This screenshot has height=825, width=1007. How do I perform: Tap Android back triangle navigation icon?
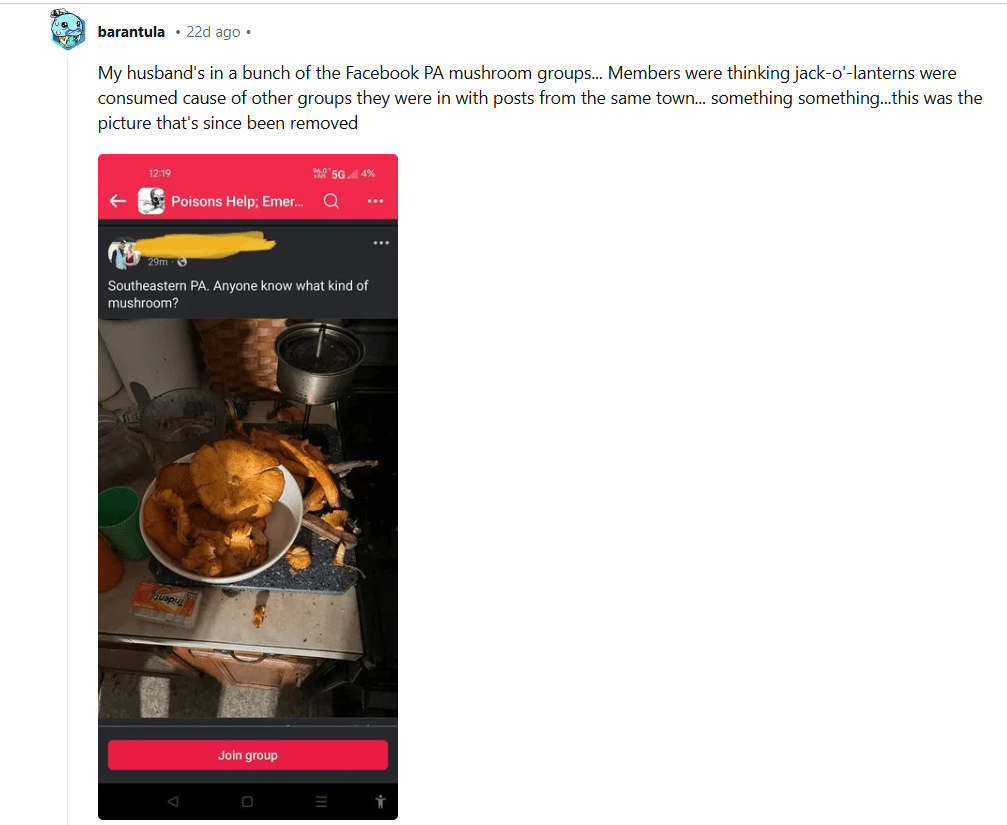[x=173, y=801]
